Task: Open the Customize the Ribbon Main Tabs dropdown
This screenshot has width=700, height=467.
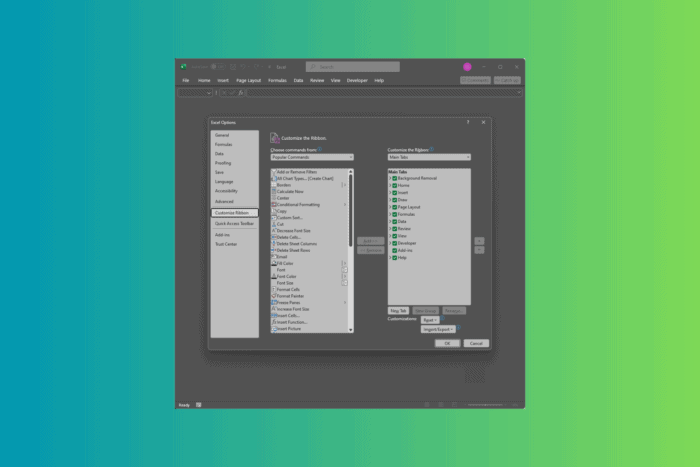Action: [x=429, y=157]
